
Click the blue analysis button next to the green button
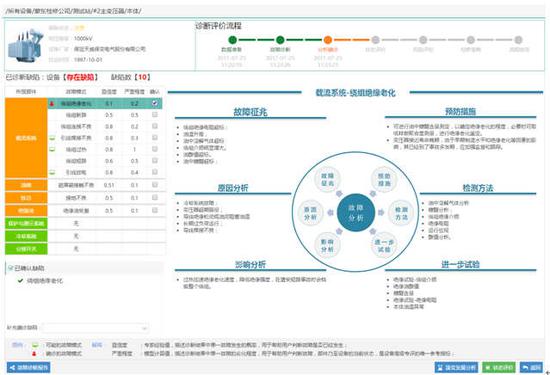point(456,367)
